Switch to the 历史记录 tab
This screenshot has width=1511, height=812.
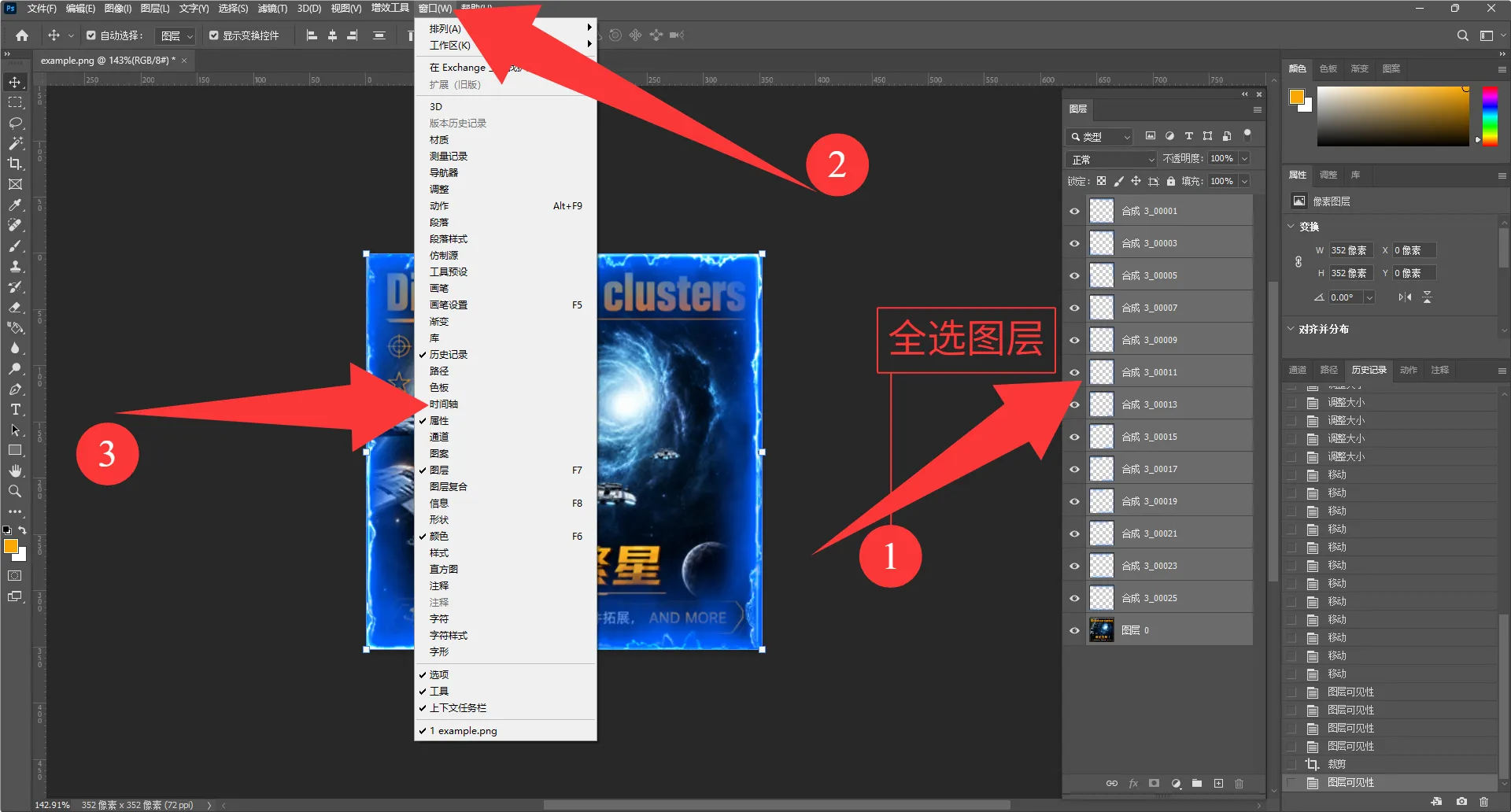tap(1369, 370)
